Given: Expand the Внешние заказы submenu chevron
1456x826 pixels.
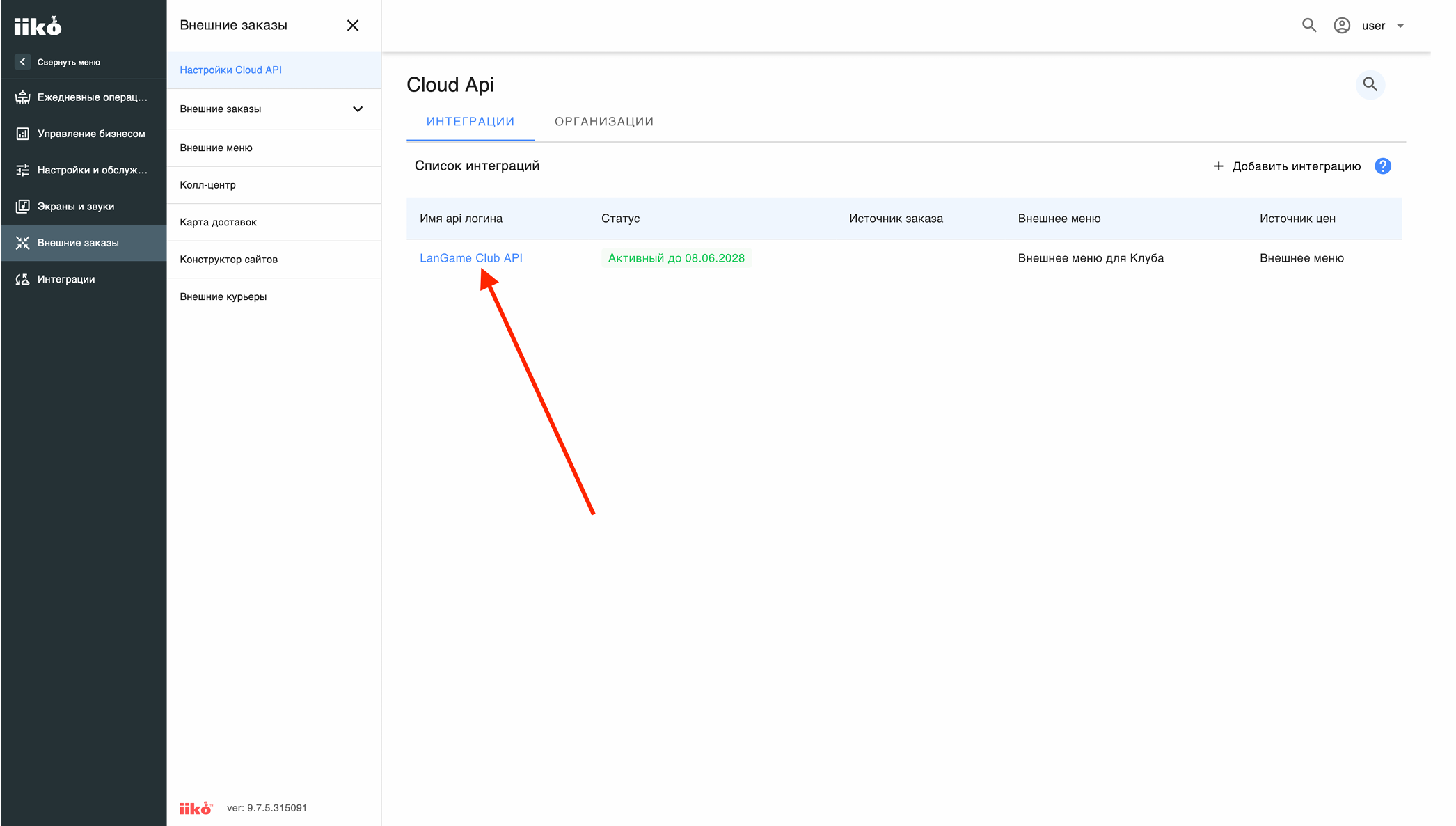Looking at the screenshot, I should pos(358,109).
